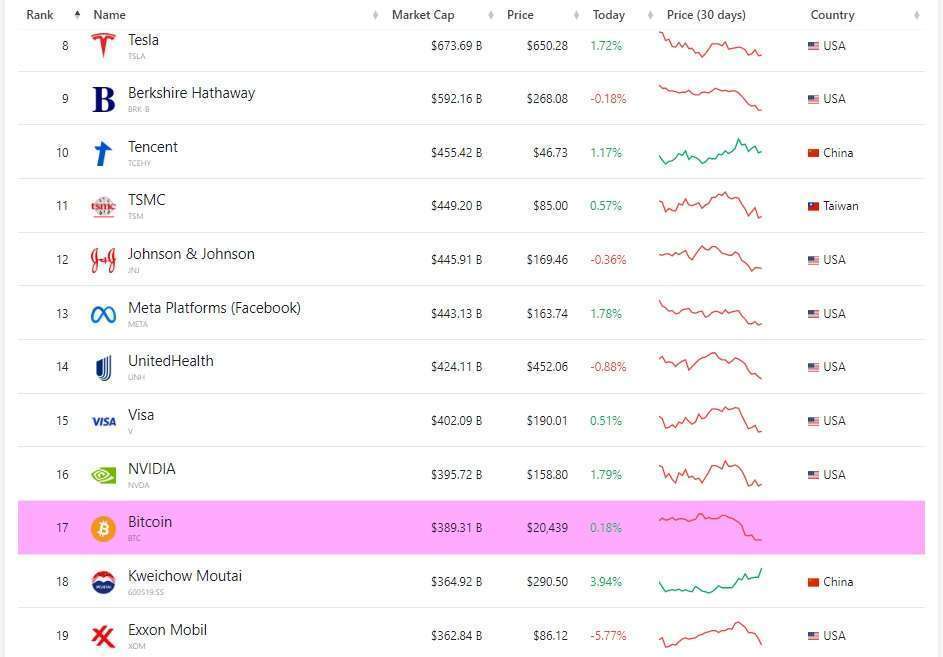Viewport: 943px width, 657px height.
Task: Click the Tencent logo icon
Action: (x=103, y=153)
